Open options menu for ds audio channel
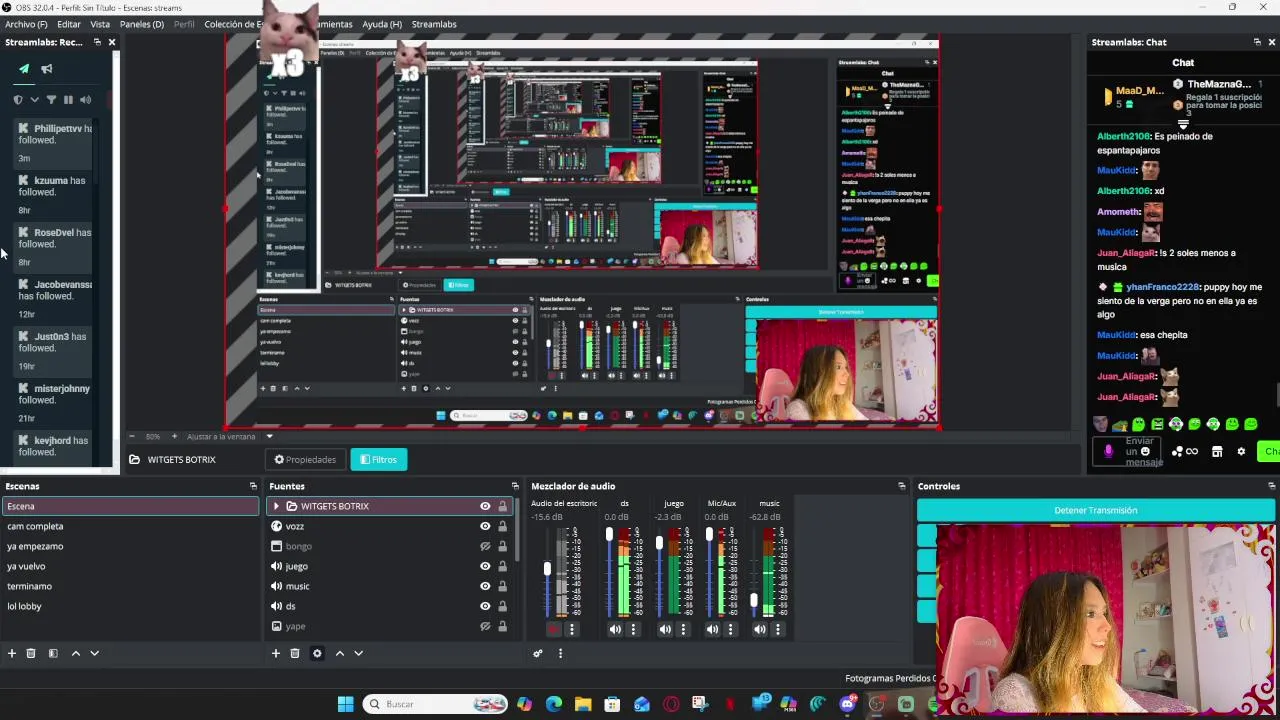Viewport: 1280px width, 720px height. [x=633, y=629]
